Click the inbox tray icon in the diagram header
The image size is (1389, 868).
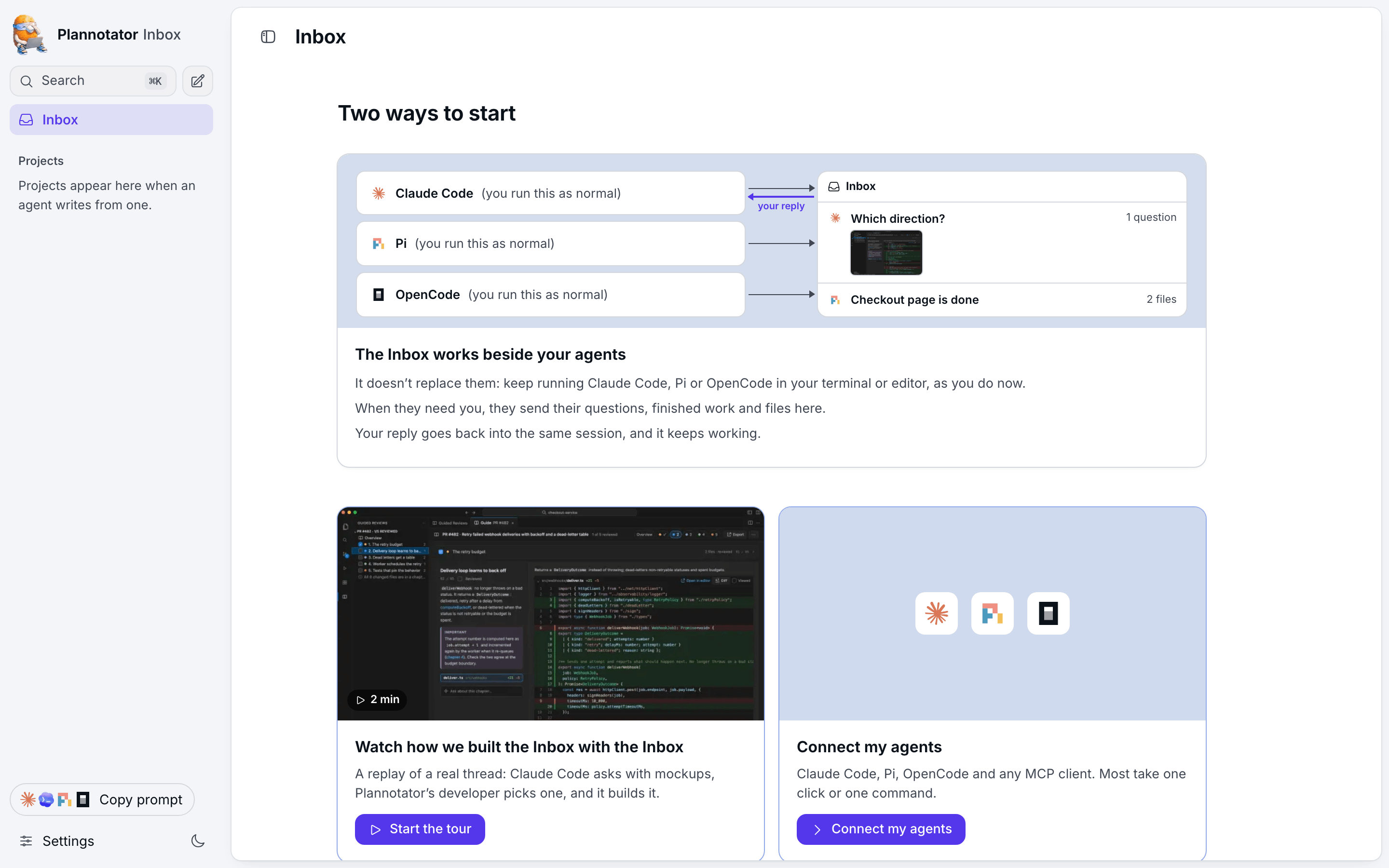point(834,187)
